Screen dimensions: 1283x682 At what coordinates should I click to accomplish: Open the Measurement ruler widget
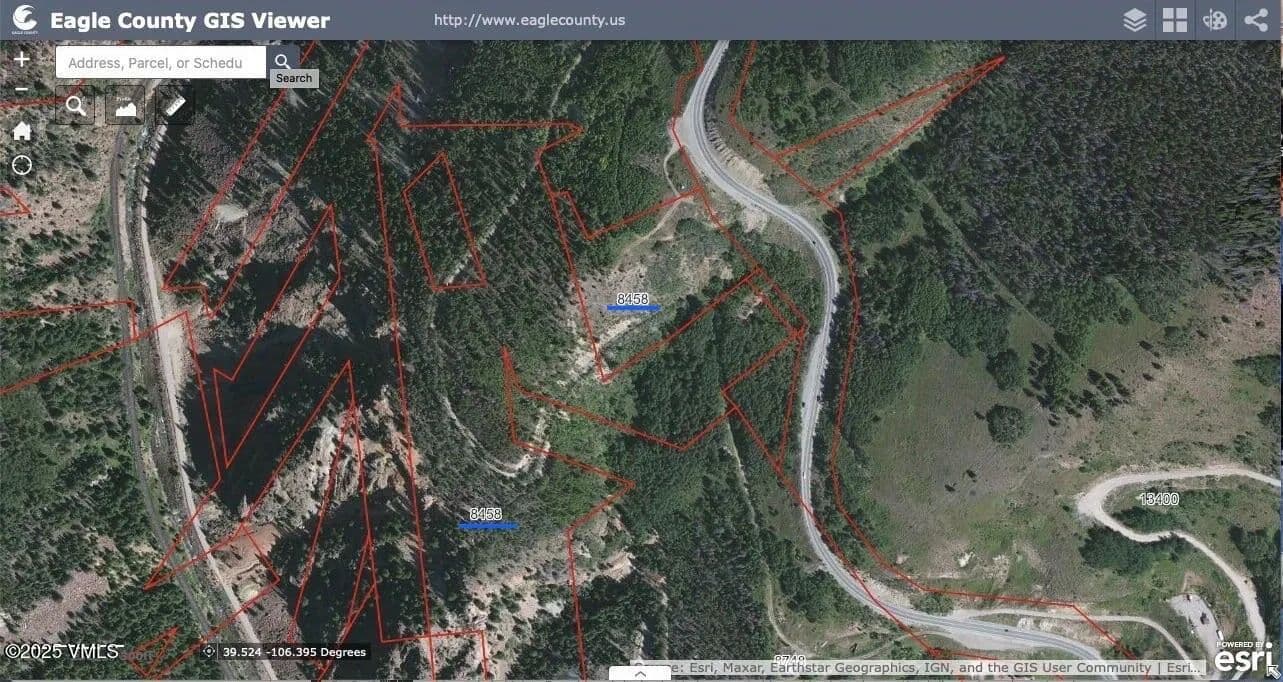tap(175, 105)
